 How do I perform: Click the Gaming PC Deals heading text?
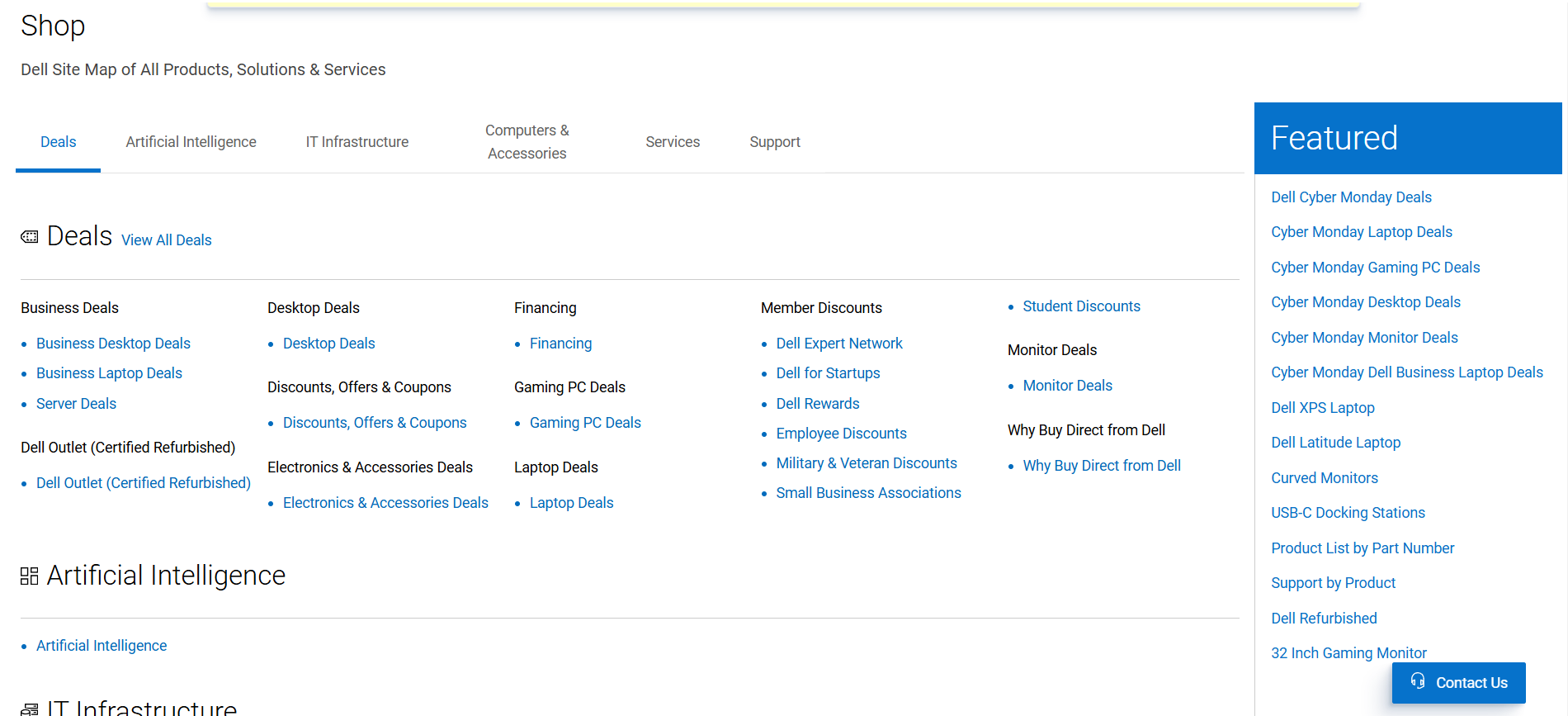569,387
